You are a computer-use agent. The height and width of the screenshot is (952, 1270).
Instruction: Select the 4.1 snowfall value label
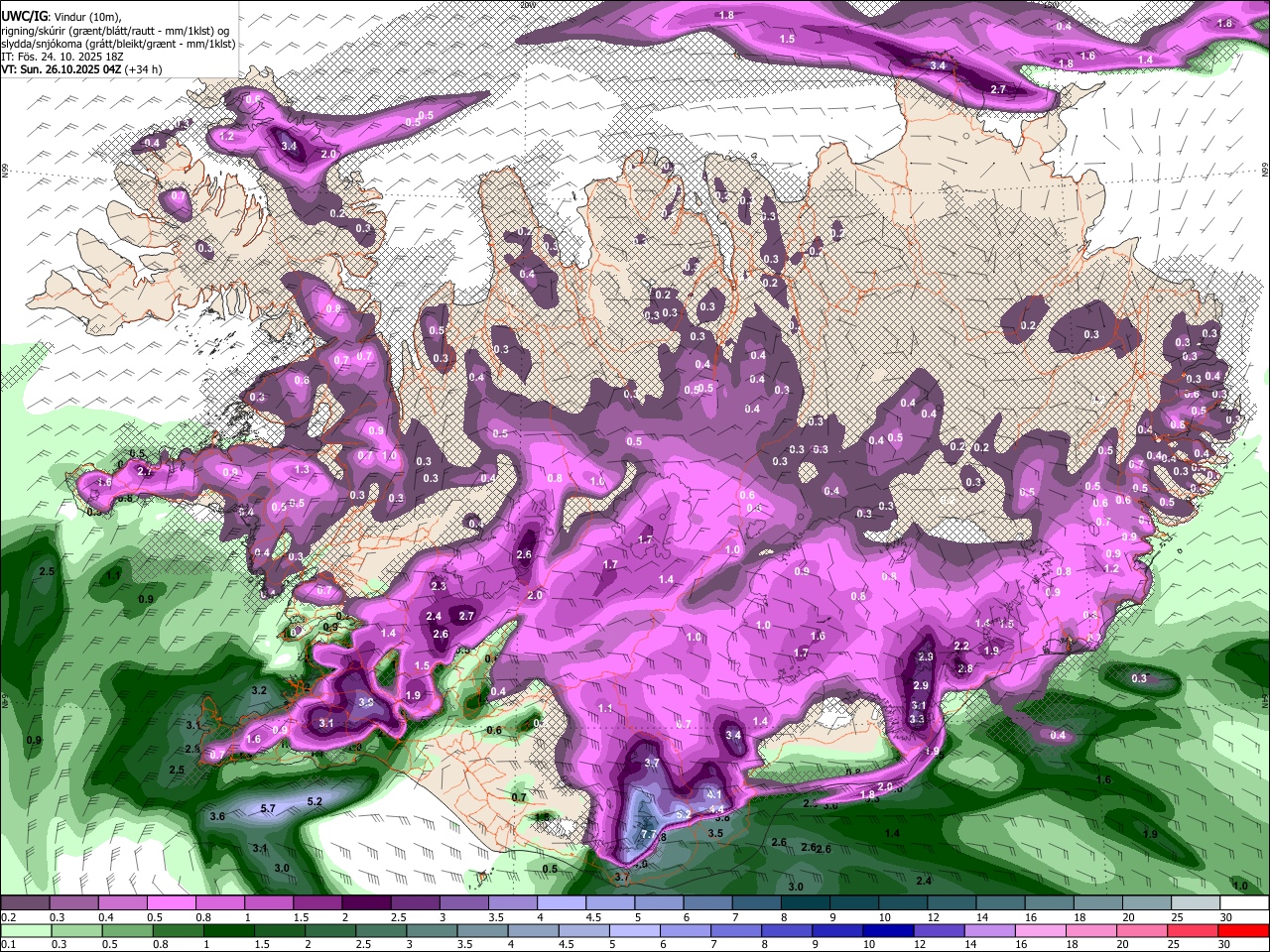tap(712, 795)
